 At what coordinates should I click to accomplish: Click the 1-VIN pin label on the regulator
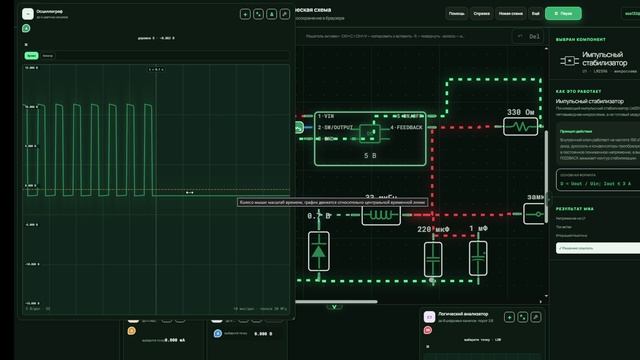coord(326,116)
